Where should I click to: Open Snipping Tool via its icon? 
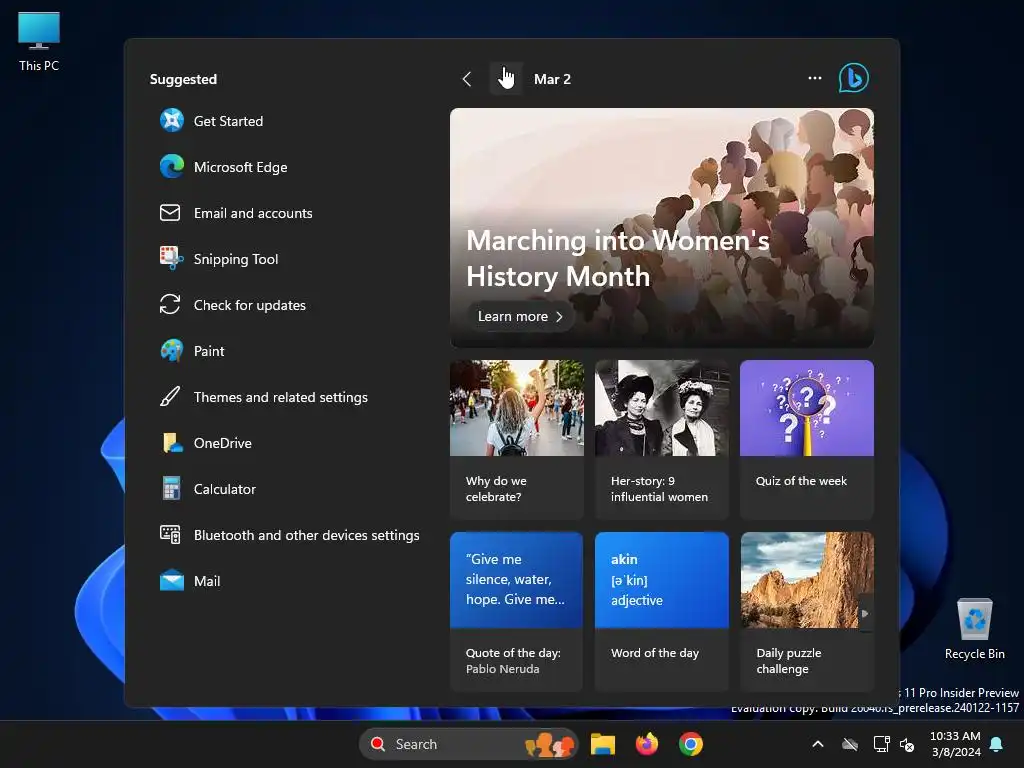171,258
